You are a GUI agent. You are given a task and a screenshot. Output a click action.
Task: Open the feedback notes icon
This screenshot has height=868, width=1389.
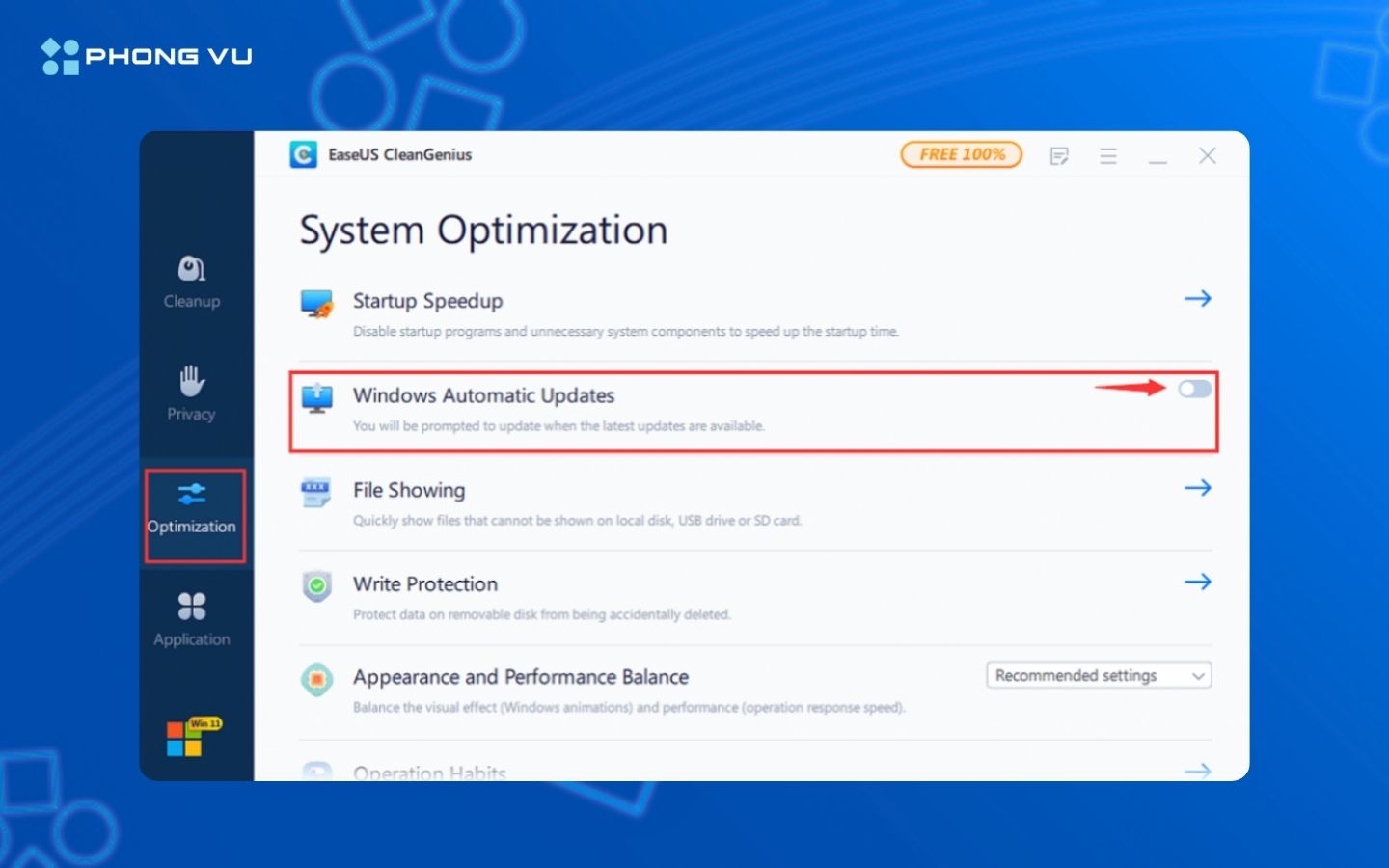tap(1059, 155)
